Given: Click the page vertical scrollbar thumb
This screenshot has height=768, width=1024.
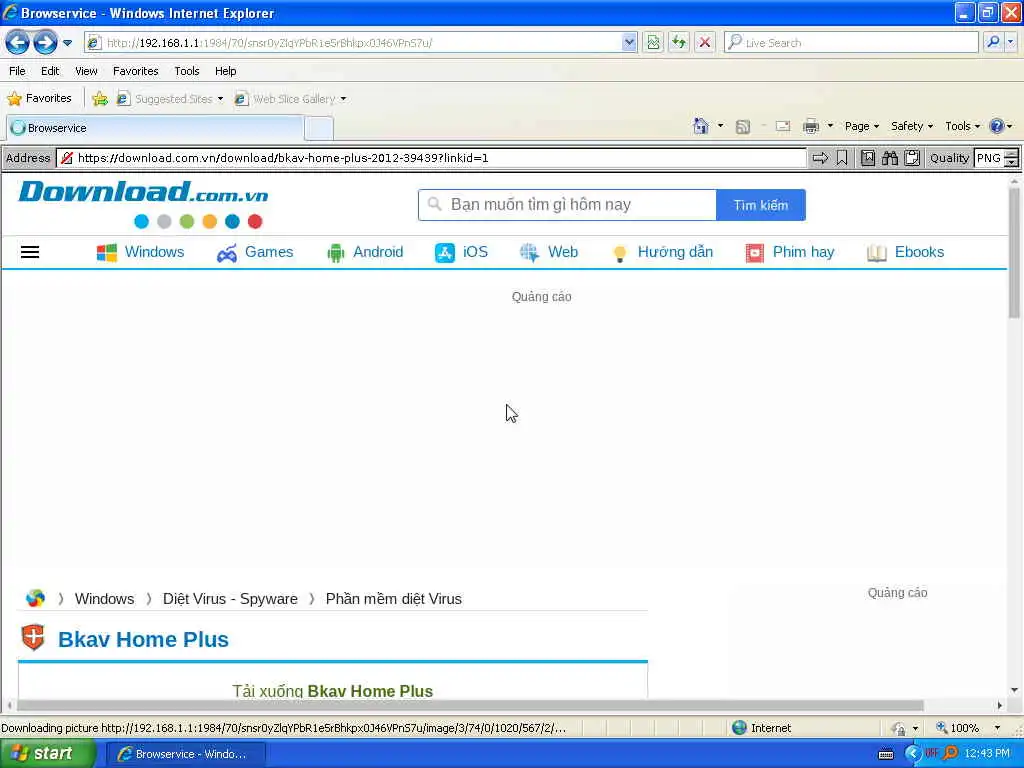Looking at the screenshot, I should point(1014,253).
